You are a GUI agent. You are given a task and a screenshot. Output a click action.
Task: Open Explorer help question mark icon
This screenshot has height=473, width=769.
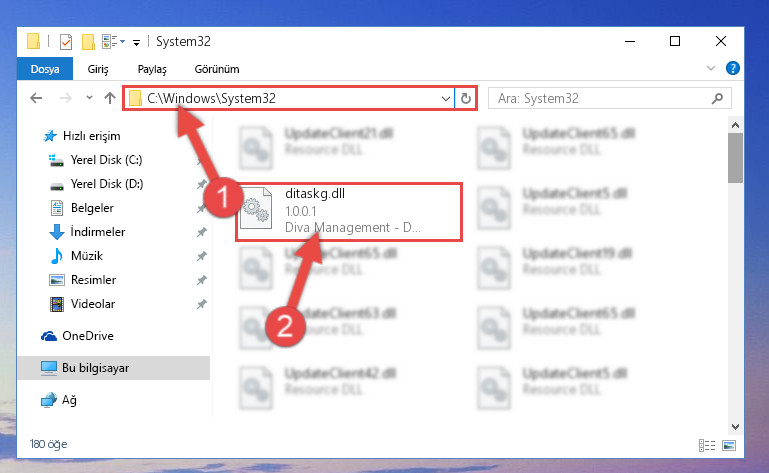[733, 68]
